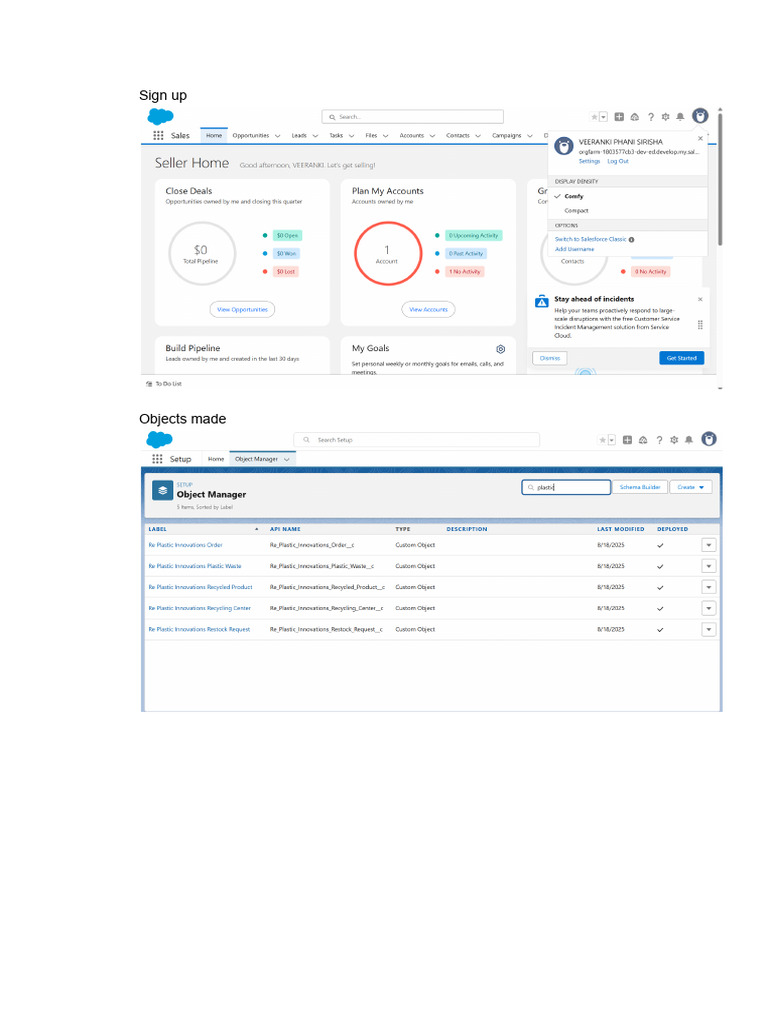The width and height of the screenshot is (768, 1024).
Task: Click the Search Setup box
Action: click(x=417, y=440)
